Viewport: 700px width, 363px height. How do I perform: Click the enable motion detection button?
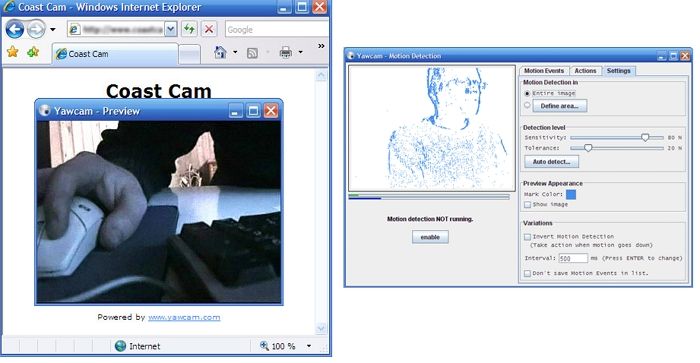point(430,237)
